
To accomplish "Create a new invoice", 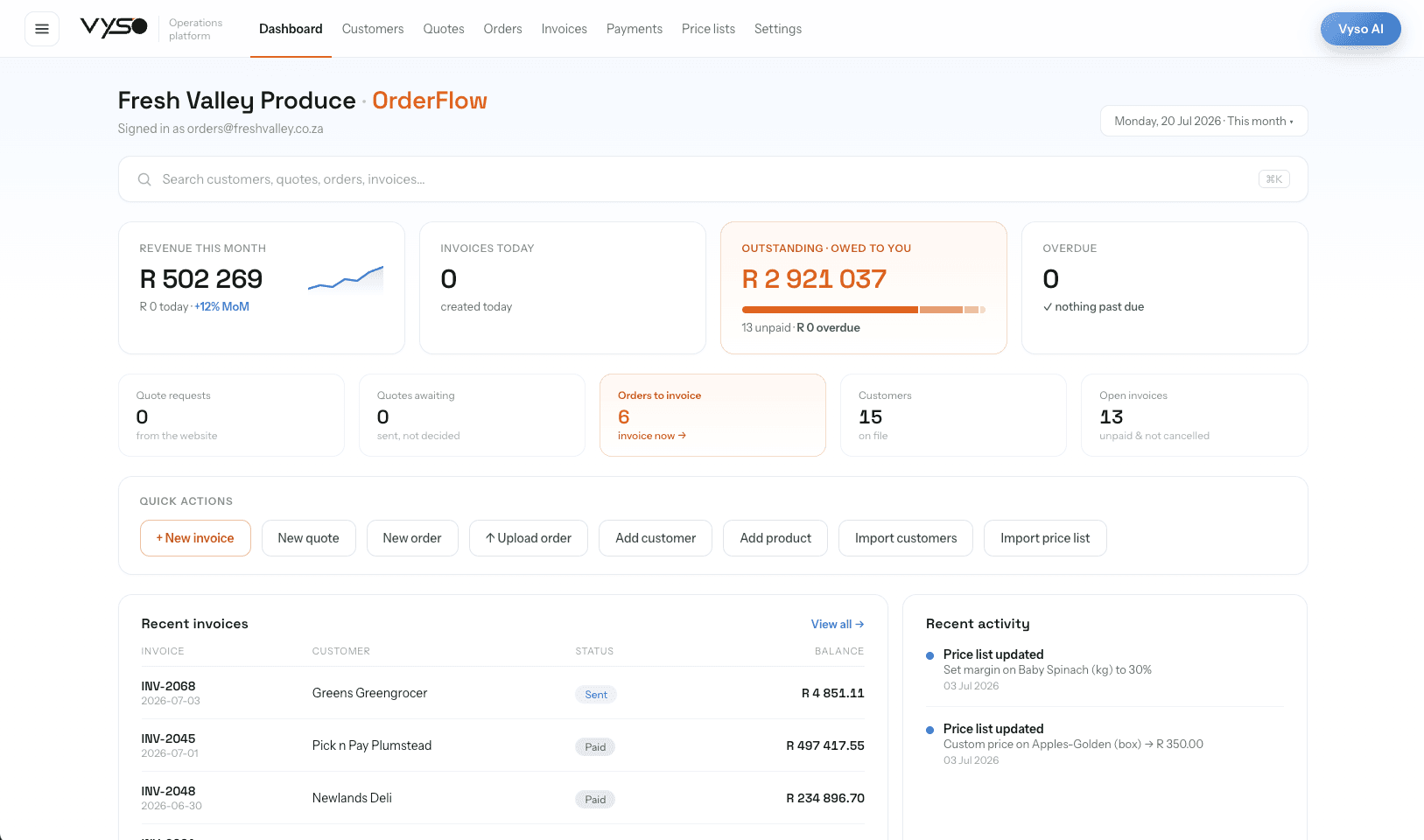I will click(195, 538).
